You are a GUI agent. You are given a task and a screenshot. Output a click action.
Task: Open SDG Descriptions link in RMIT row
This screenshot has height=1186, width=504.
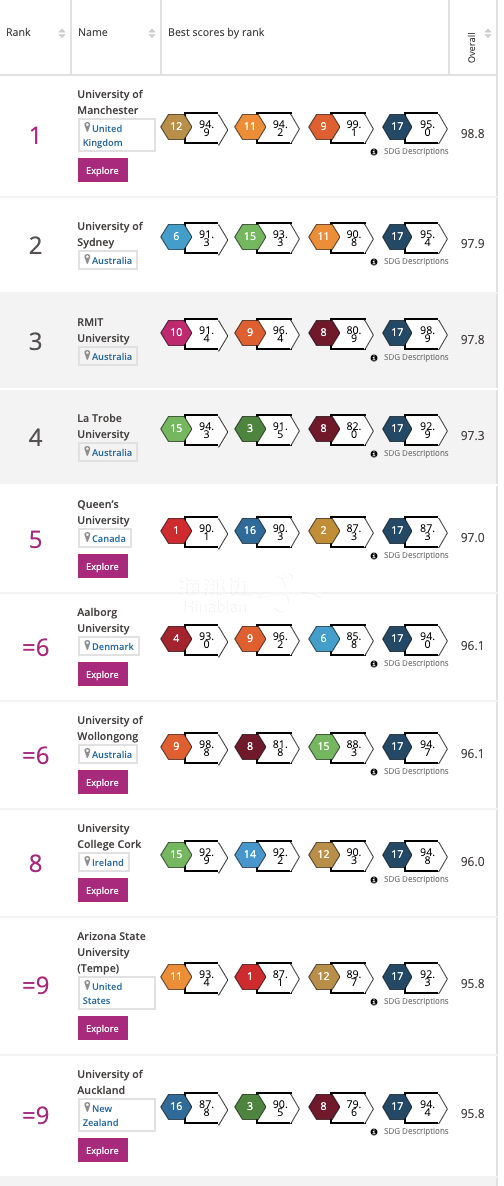click(415, 357)
